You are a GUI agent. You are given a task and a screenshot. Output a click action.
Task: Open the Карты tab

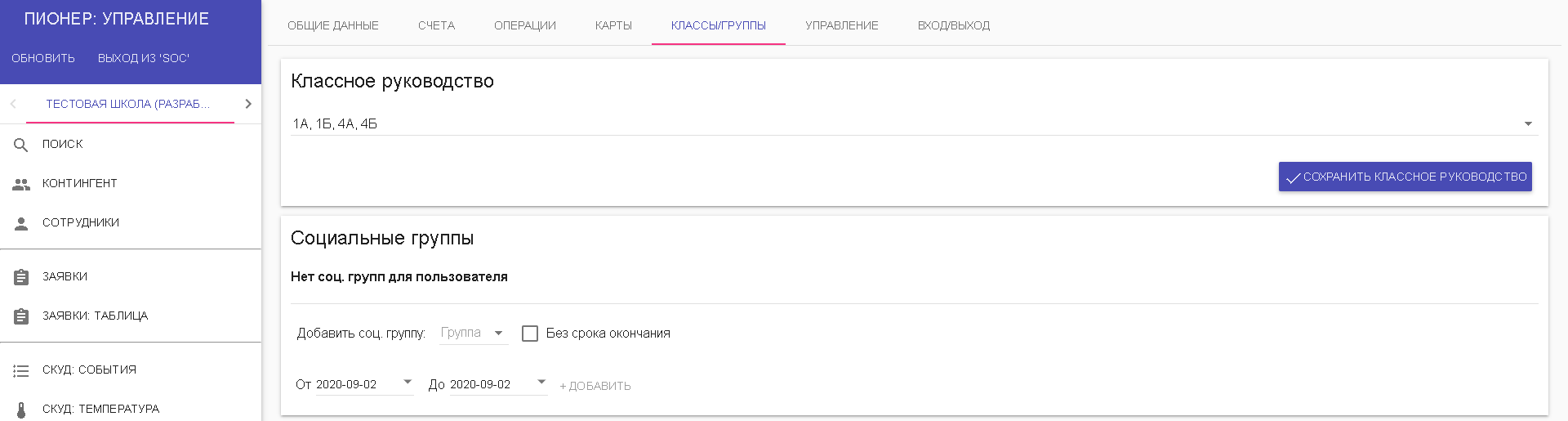613,25
